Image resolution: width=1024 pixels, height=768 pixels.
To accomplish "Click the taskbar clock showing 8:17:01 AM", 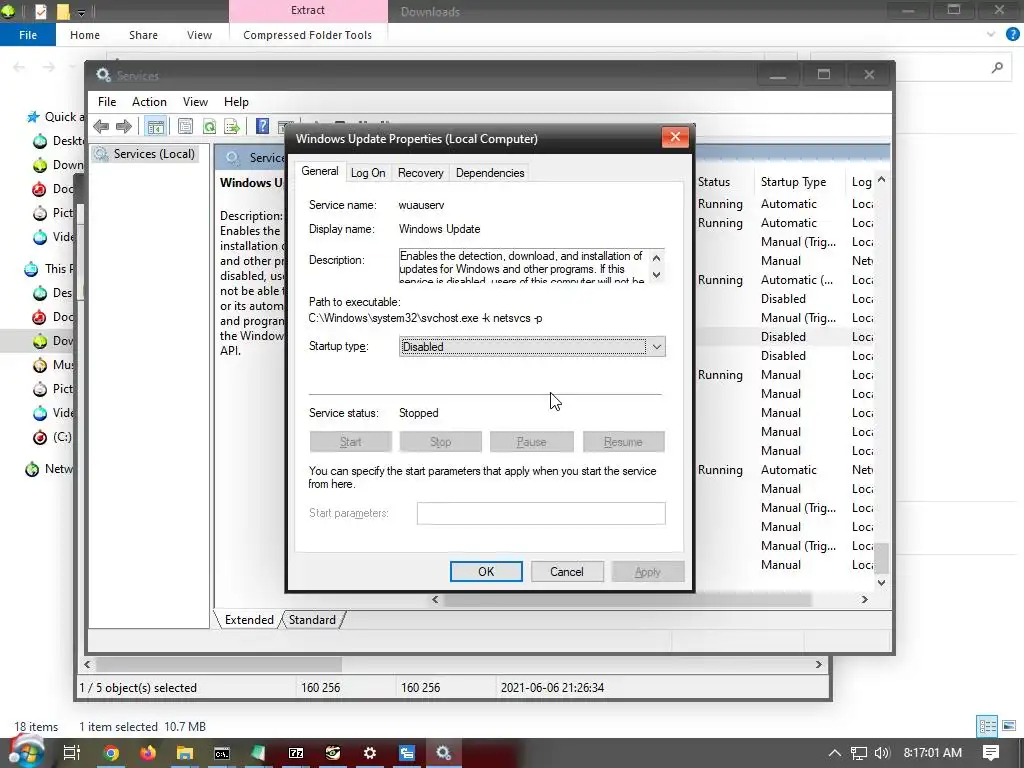I will (933, 753).
